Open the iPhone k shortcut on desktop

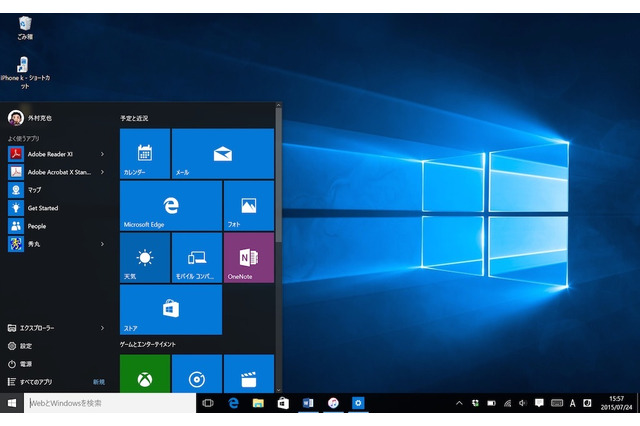(x=24, y=72)
